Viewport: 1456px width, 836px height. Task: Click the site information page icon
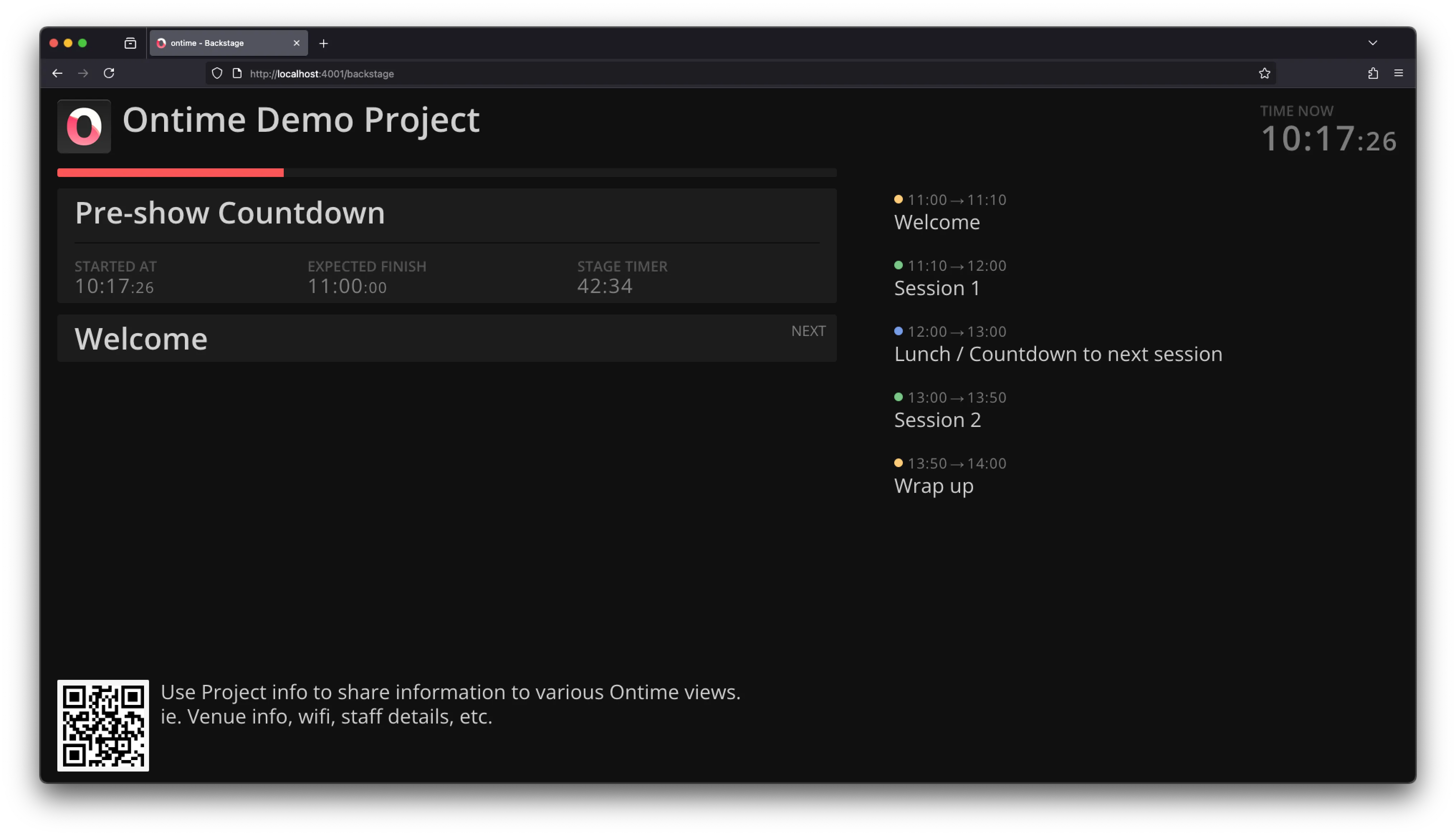237,73
